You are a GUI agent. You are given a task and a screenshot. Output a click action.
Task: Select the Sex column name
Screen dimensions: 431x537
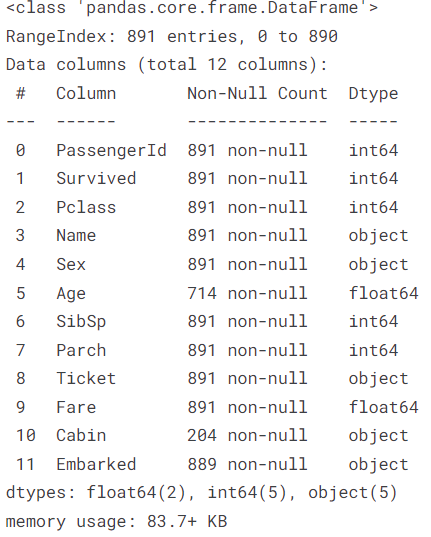coord(71,265)
